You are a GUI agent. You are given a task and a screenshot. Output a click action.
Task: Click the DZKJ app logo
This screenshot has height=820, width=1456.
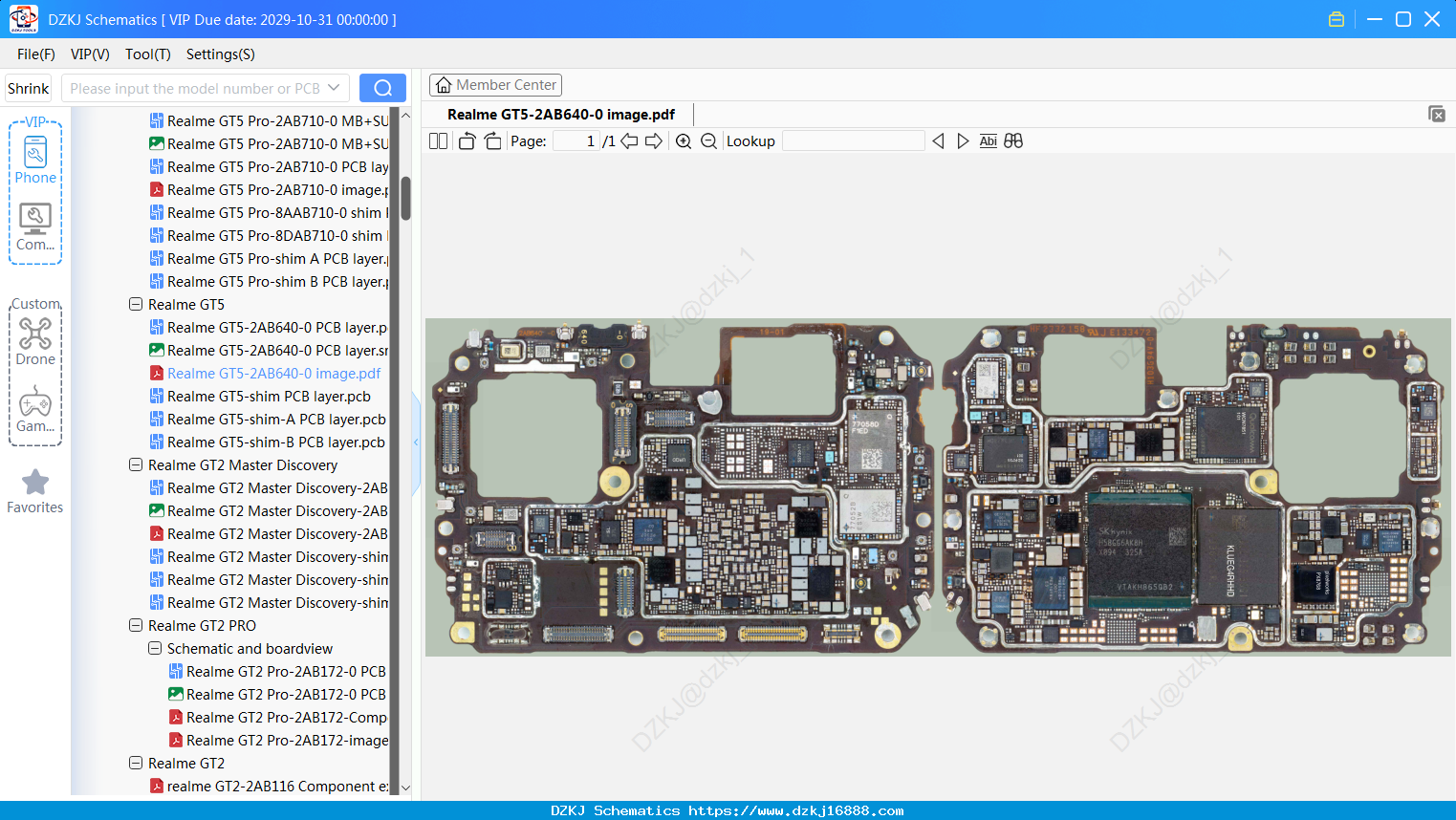coord(23,19)
